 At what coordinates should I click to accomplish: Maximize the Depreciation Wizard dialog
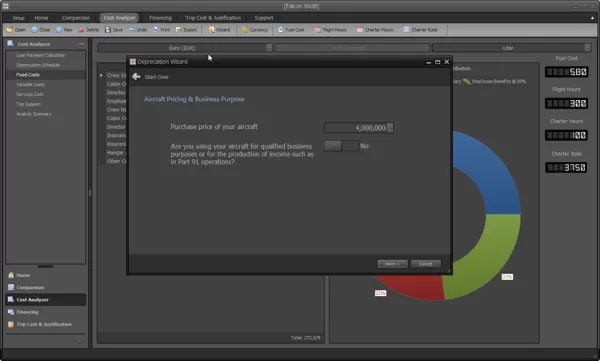(437, 62)
